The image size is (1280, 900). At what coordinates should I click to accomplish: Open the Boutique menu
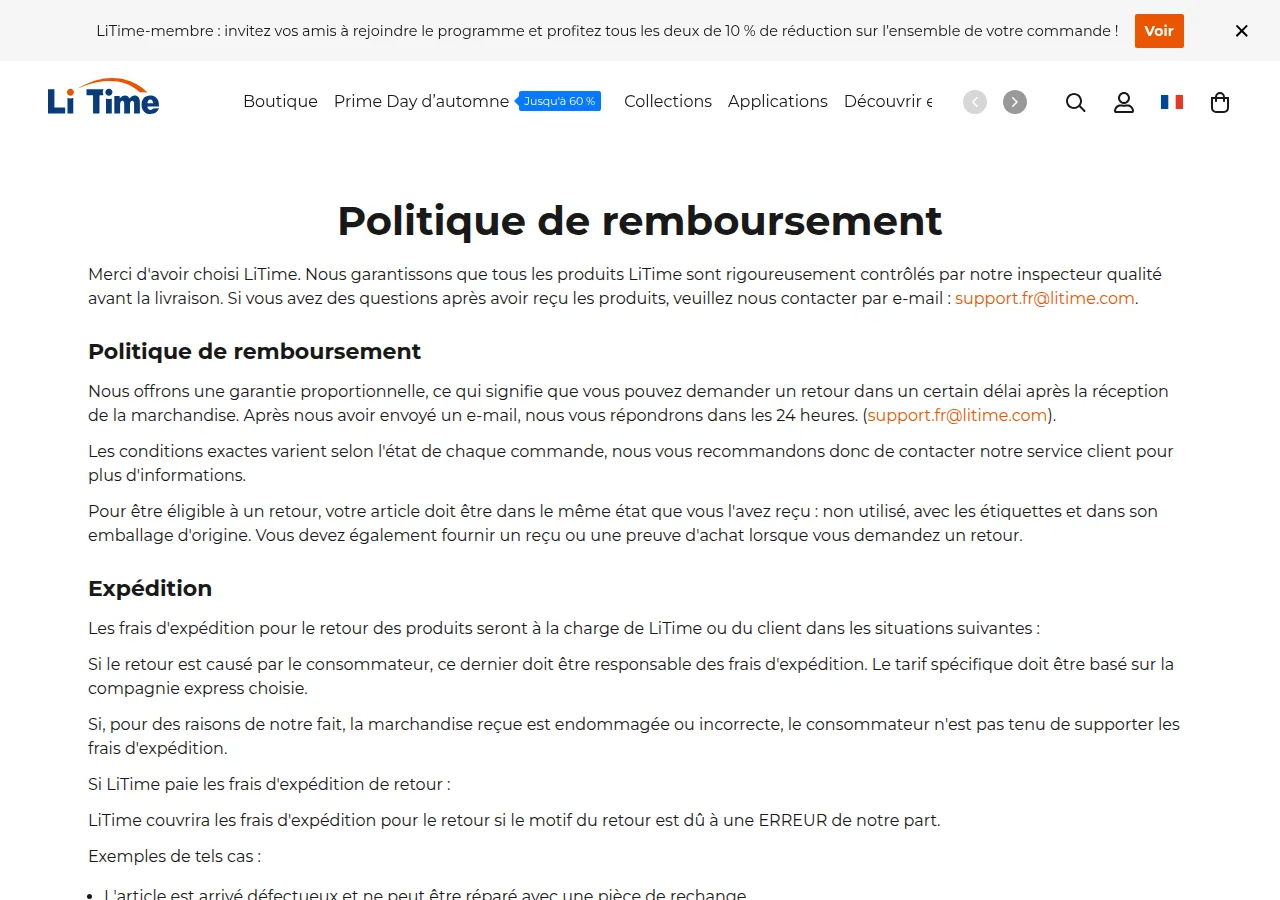coord(280,101)
